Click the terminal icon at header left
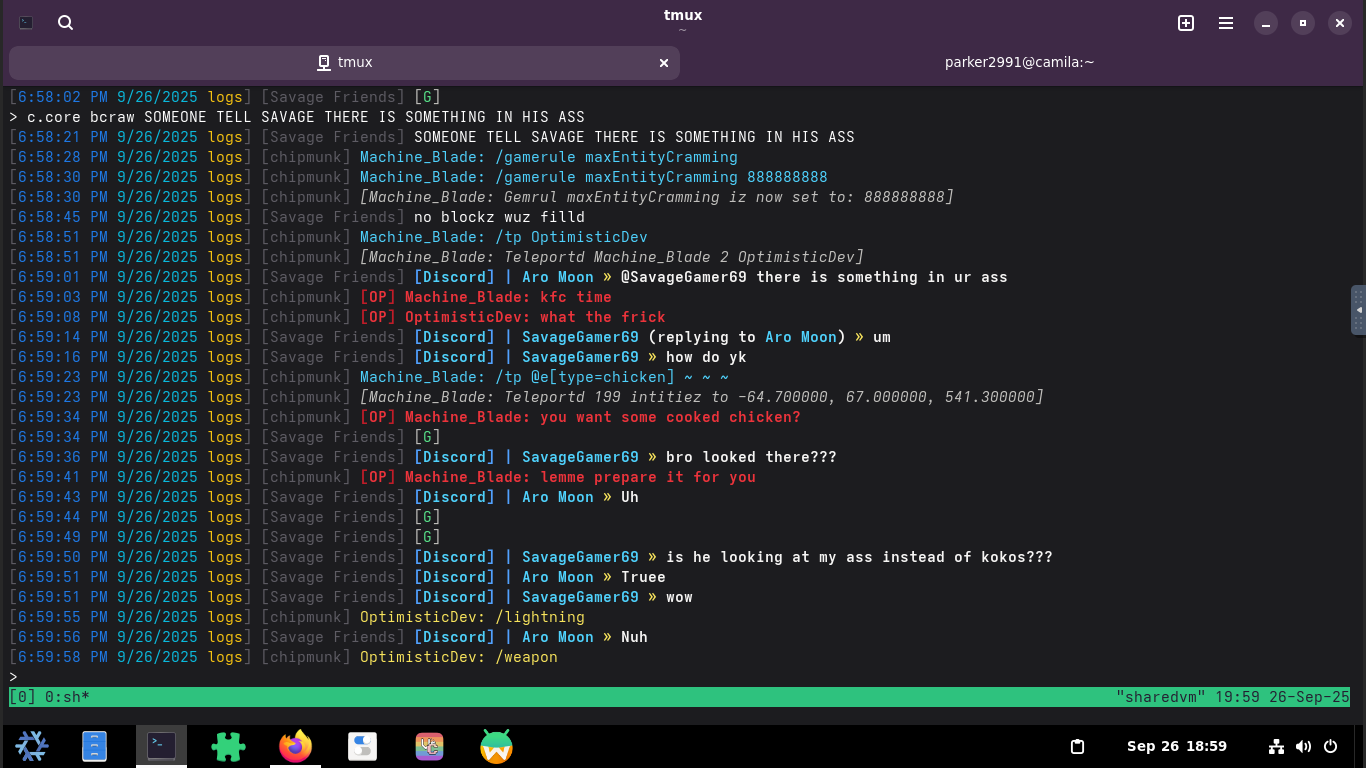 click(27, 23)
